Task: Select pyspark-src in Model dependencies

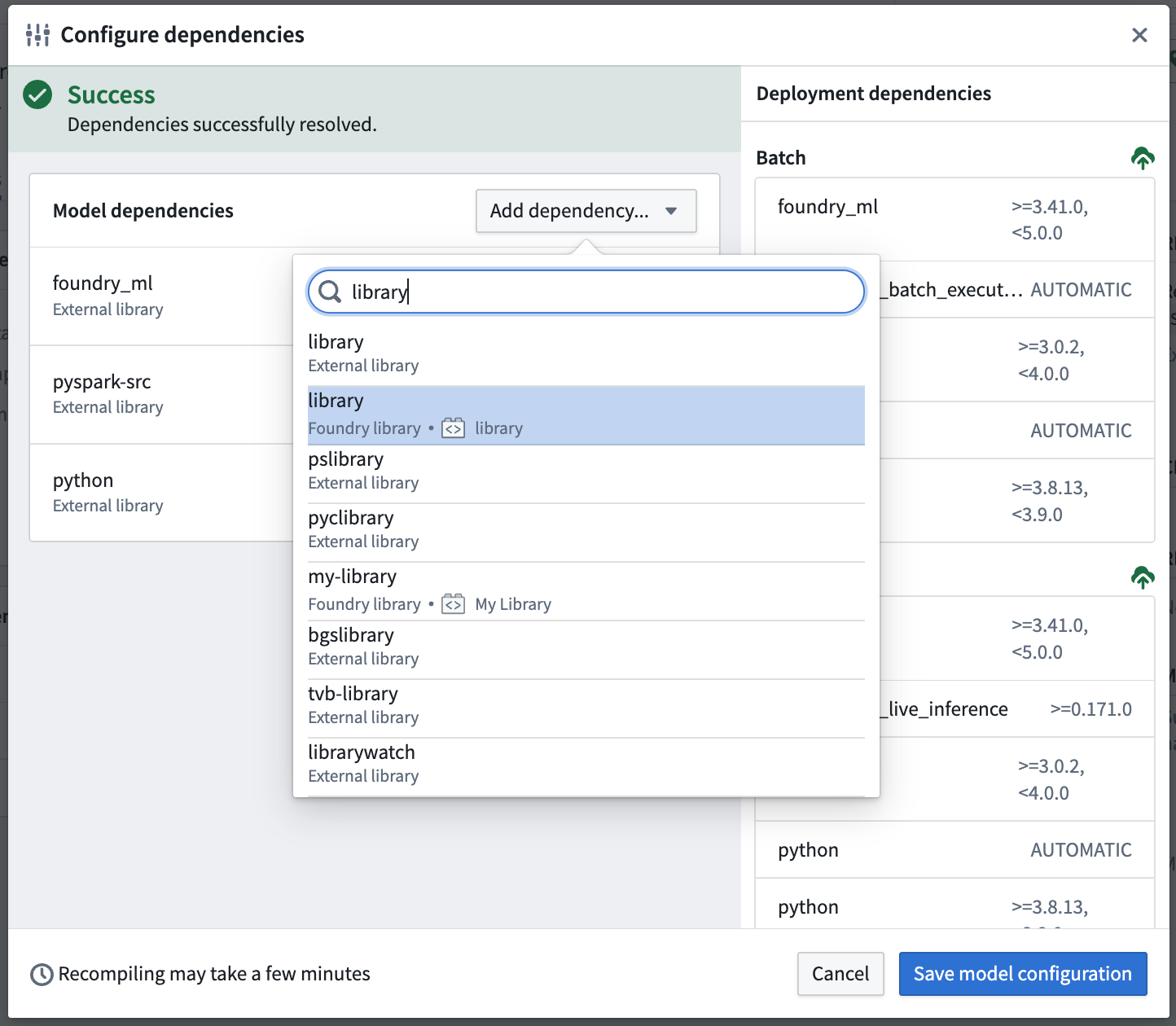Action: click(161, 395)
